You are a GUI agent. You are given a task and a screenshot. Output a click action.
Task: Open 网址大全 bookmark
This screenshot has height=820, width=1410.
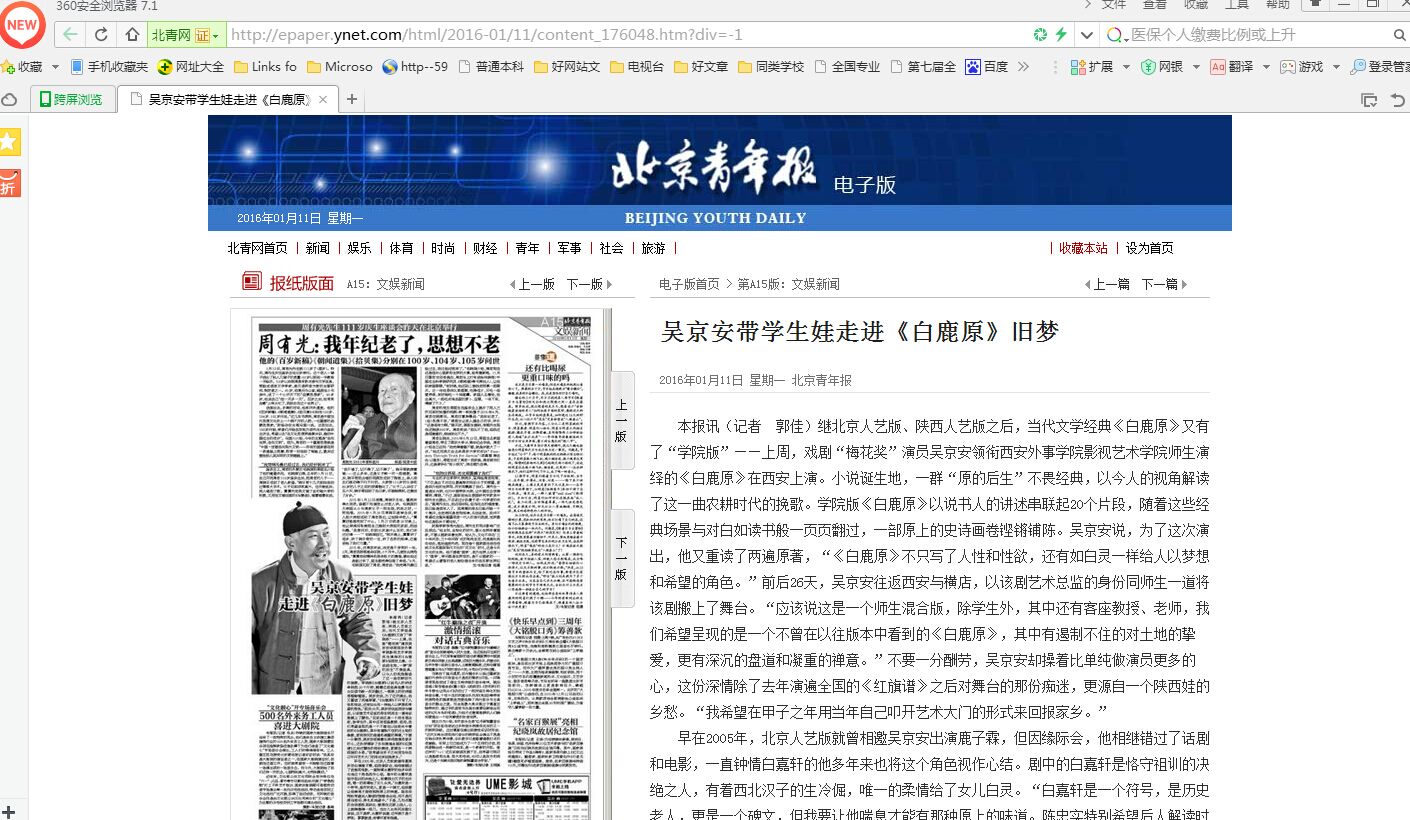coord(191,67)
